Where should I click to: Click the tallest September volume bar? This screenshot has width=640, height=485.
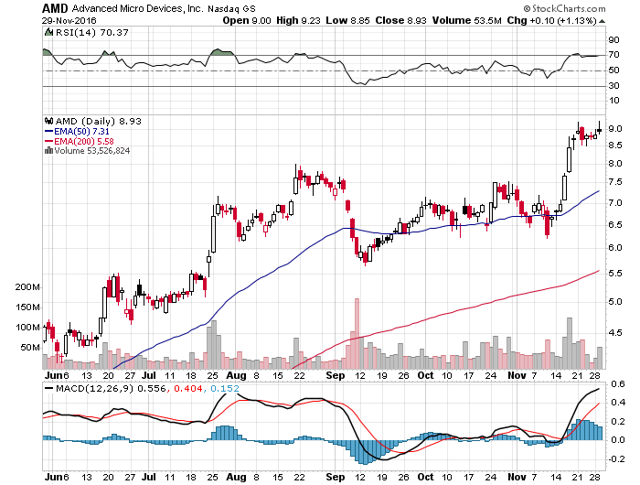pos(357,334)
